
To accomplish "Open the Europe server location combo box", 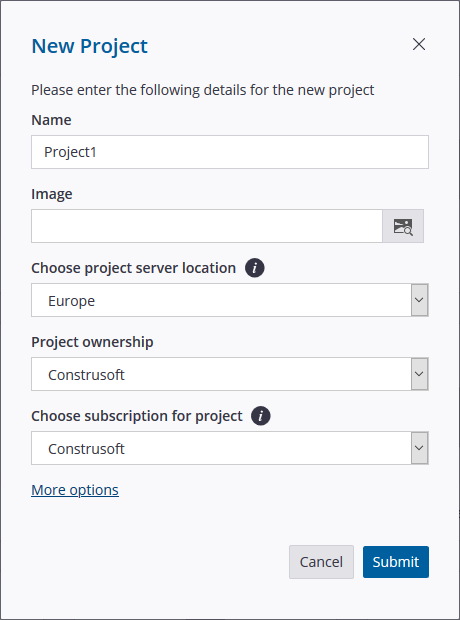I will [x=230, y=300].
